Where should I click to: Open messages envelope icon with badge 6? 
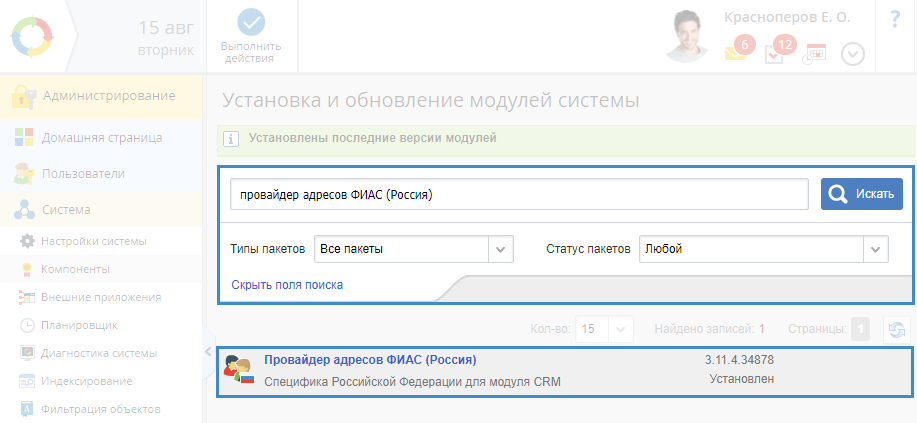(x=736, y=54)
